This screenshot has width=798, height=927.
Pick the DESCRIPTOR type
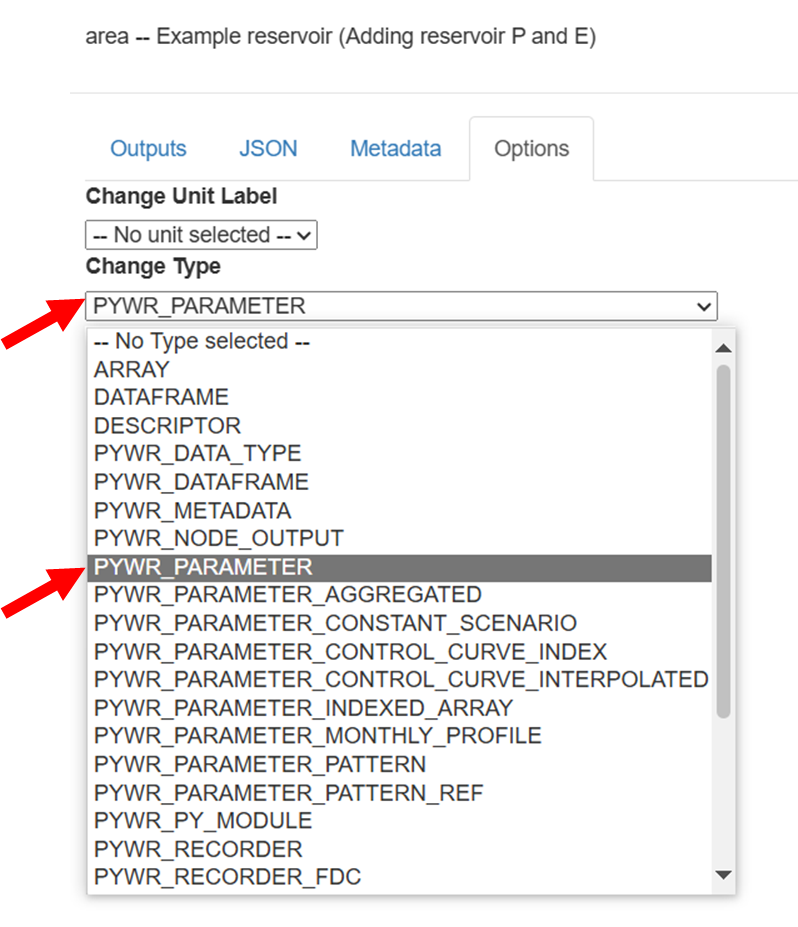pyautogui.click(x=167, y=425)
